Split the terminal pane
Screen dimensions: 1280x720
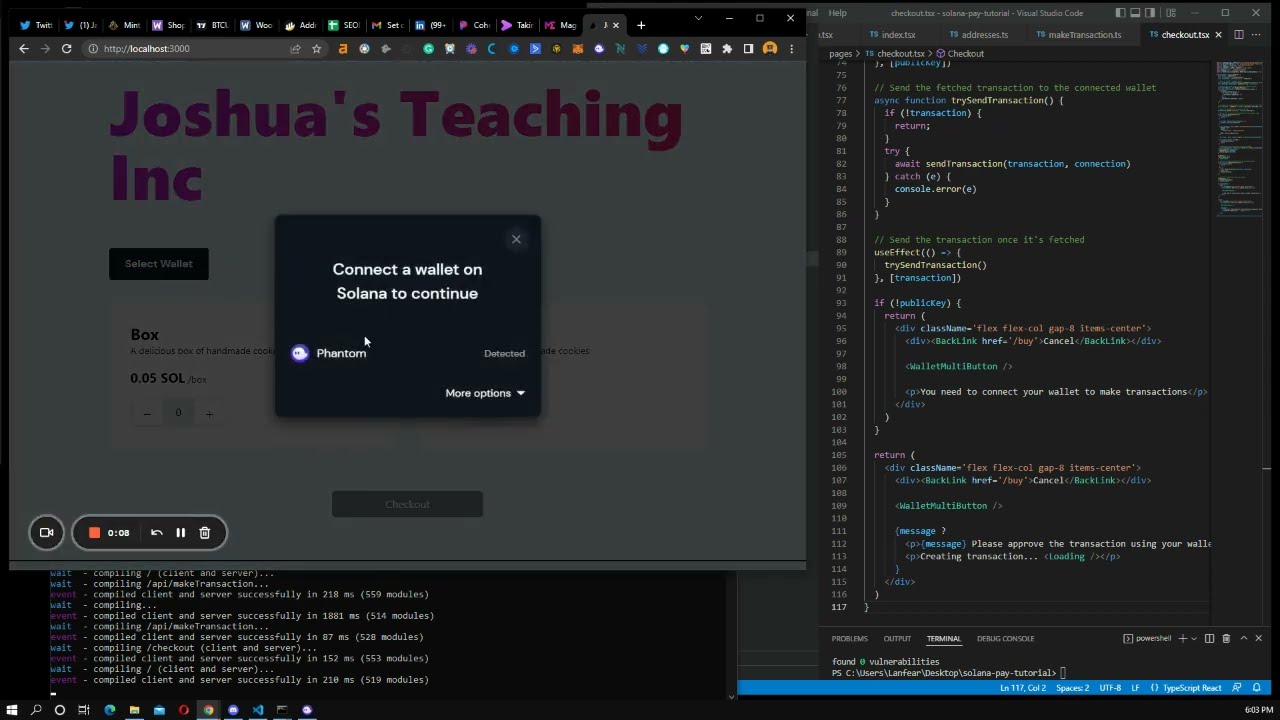pyautogui.click(x=1209, y=639)
